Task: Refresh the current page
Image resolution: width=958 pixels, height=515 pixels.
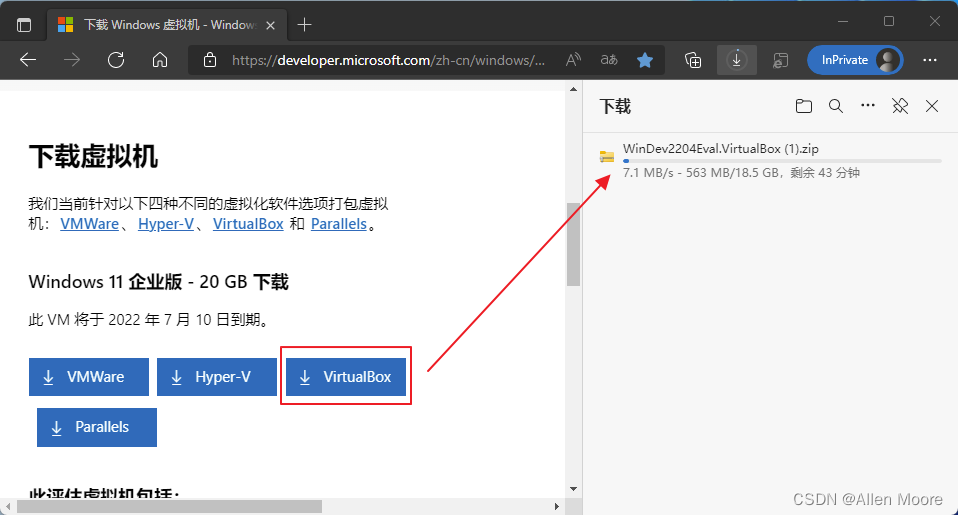Action: pyautogui.click(x=116, y=60)
